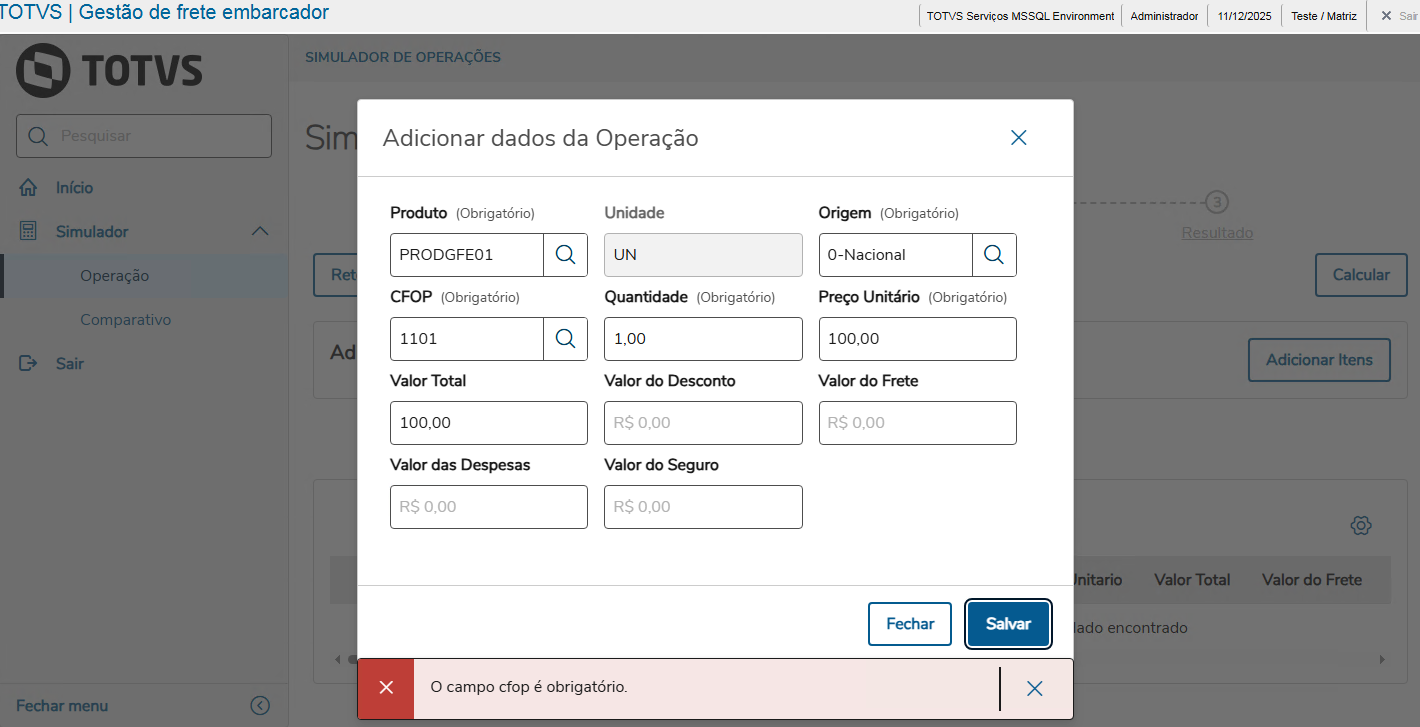Click the table scroll right arrow
Image resolution: width=1420 pixels, height=727 pixels.
[1382, 660]
